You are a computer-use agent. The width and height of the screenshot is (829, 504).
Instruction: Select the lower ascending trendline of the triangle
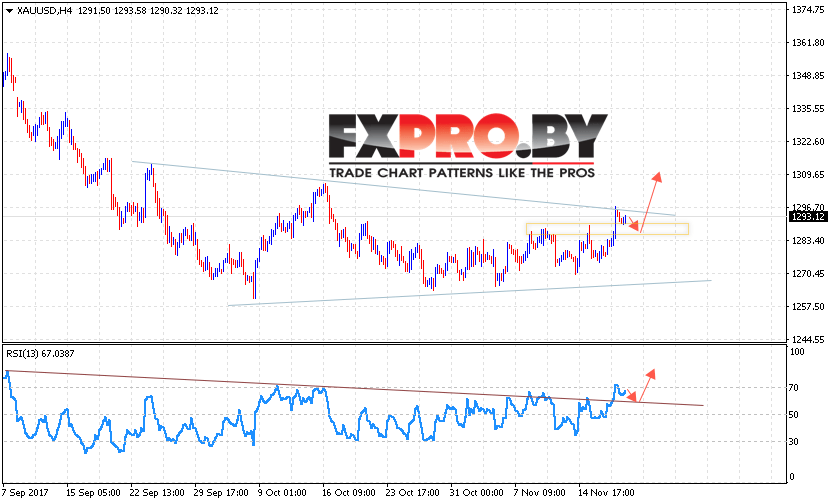pos(469,293)
